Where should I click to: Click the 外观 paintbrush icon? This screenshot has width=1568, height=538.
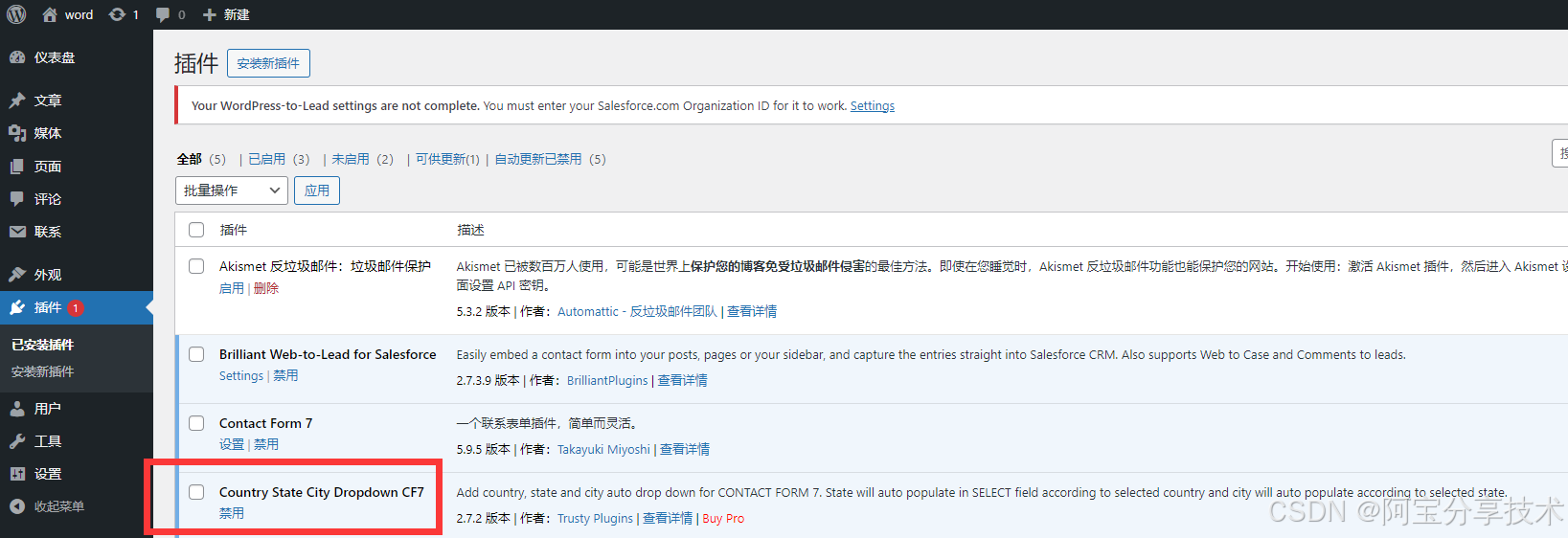coord(17,275)
